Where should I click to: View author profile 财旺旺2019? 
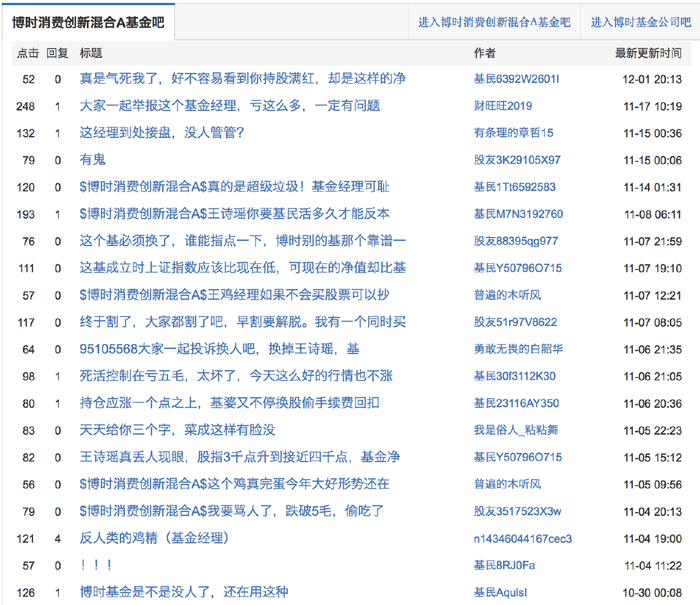coord(503,106)
